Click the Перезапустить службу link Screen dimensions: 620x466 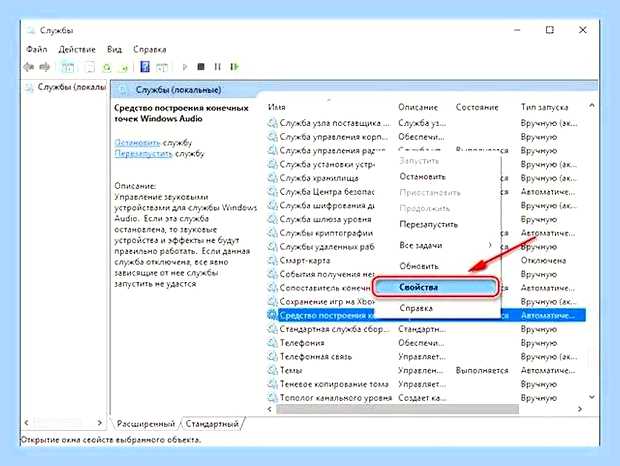143,153
